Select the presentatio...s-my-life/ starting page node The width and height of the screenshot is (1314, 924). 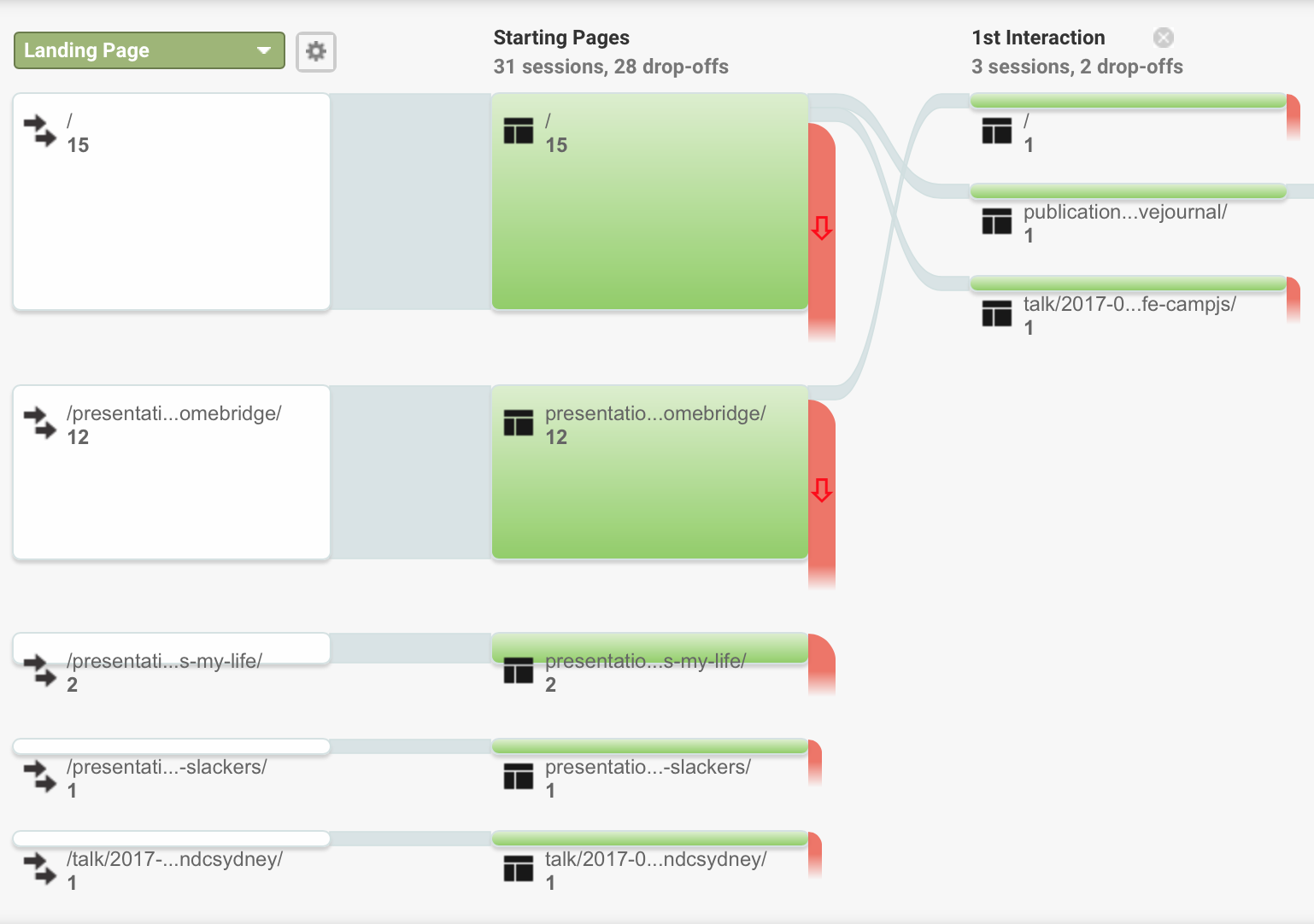650,648
